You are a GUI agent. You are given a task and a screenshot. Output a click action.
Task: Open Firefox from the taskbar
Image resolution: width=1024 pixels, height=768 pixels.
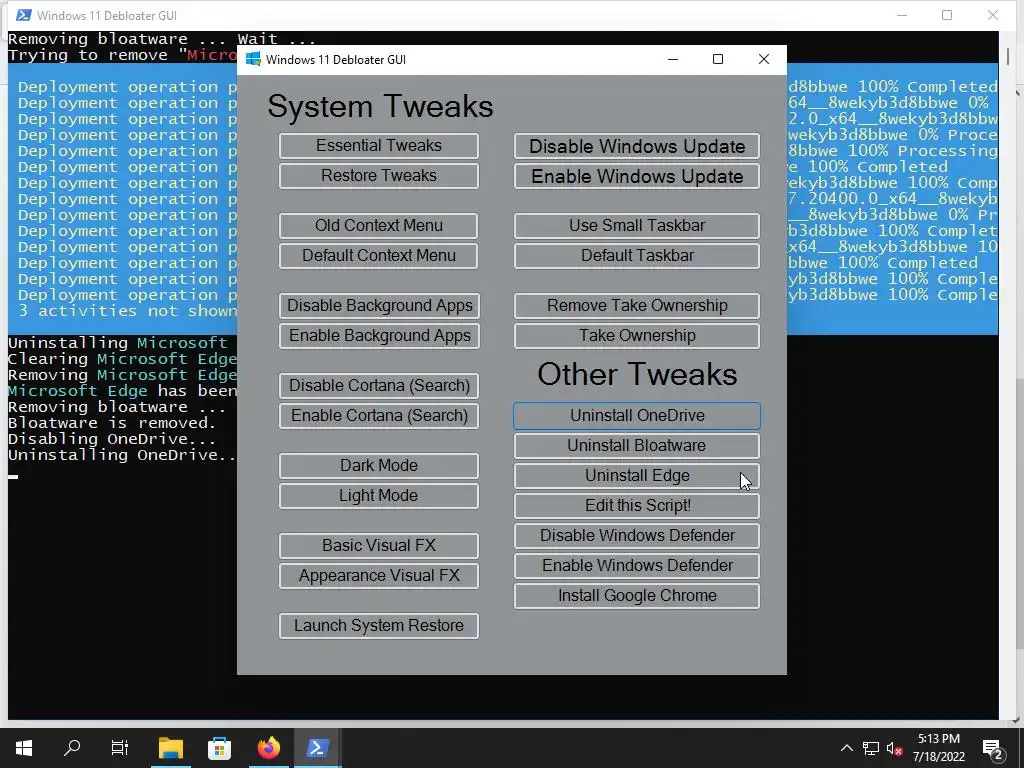coord(268,748)
